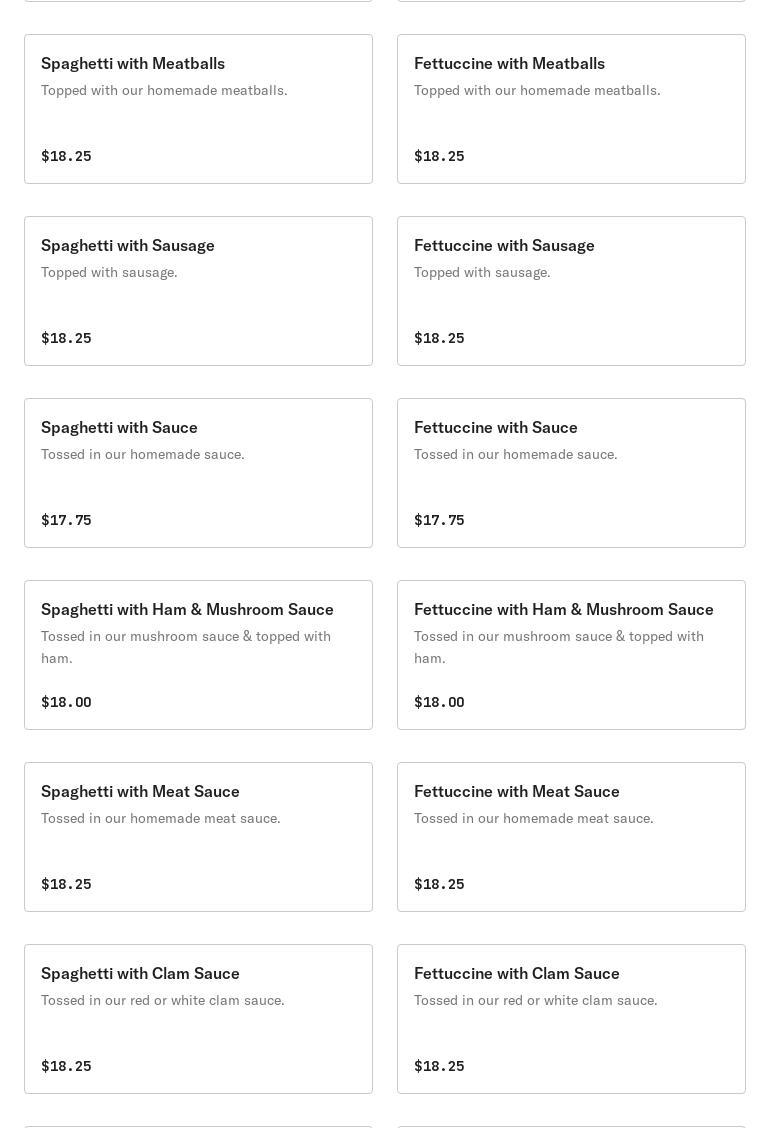Viewport: 770px width, 1128px height.
Task: Select the Fettuccine with Sausage card
Action: coord(571,291)
